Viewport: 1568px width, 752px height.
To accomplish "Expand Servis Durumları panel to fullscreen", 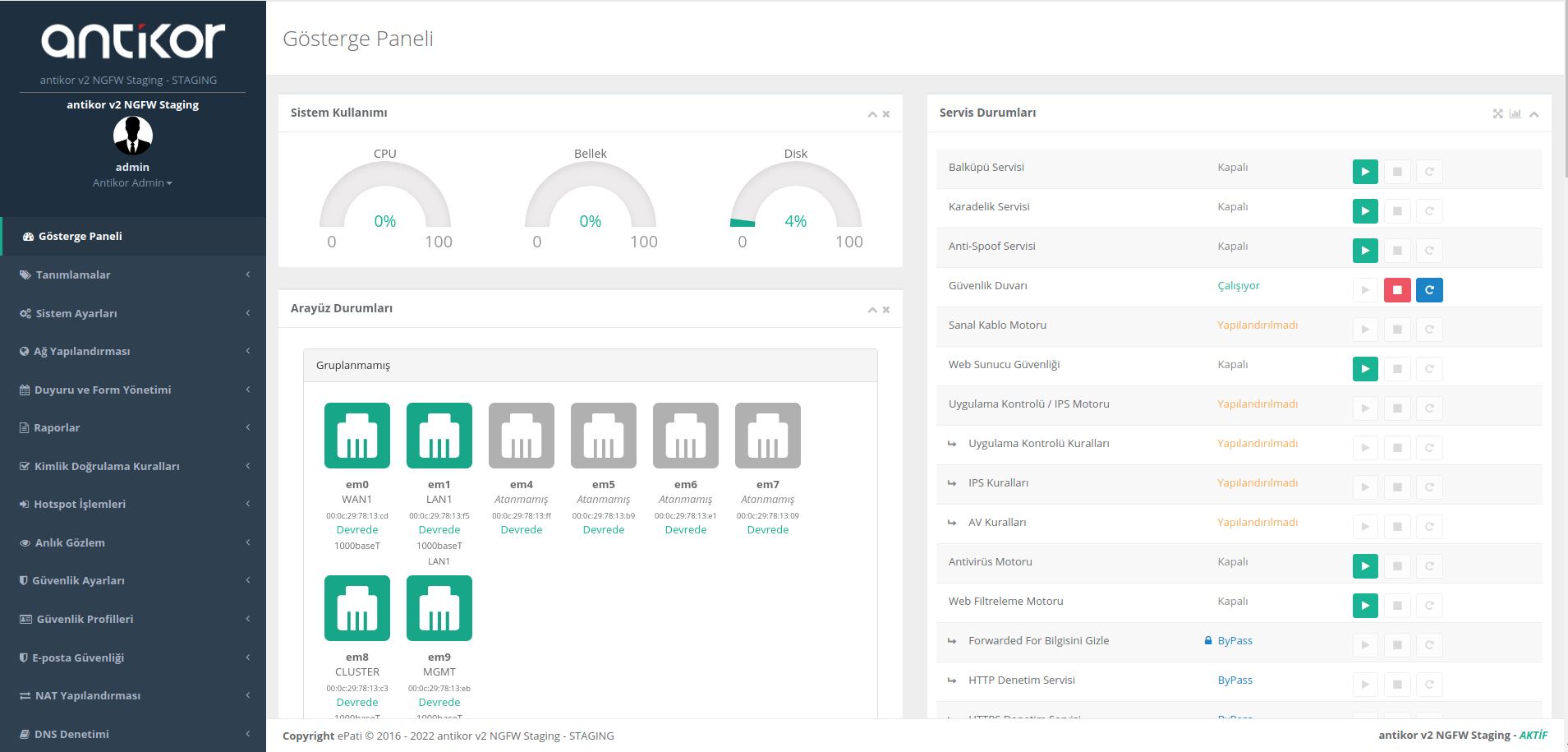I will tap(1498, 114).
